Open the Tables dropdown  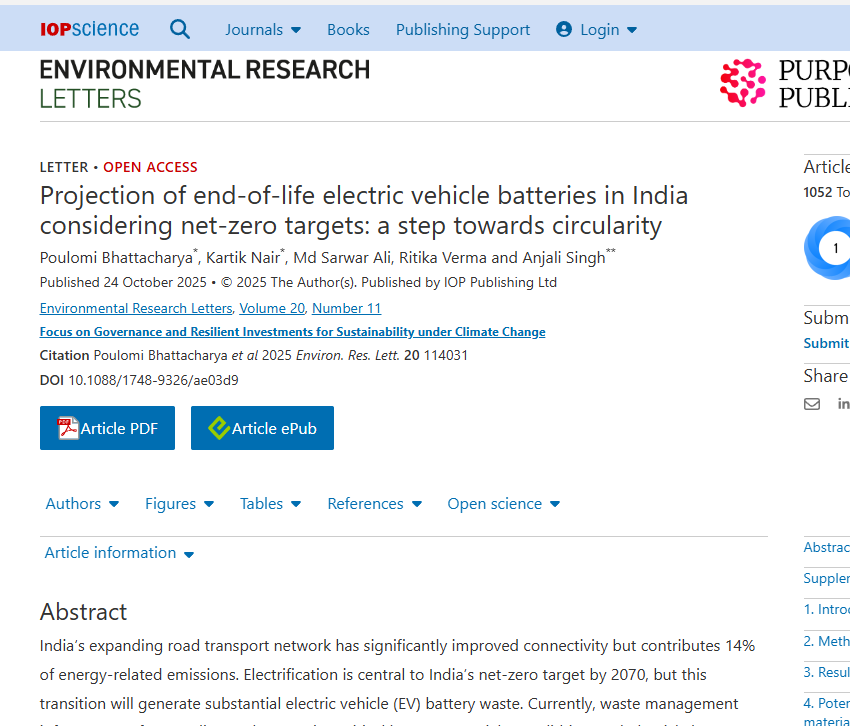click(x=271, y=504)
